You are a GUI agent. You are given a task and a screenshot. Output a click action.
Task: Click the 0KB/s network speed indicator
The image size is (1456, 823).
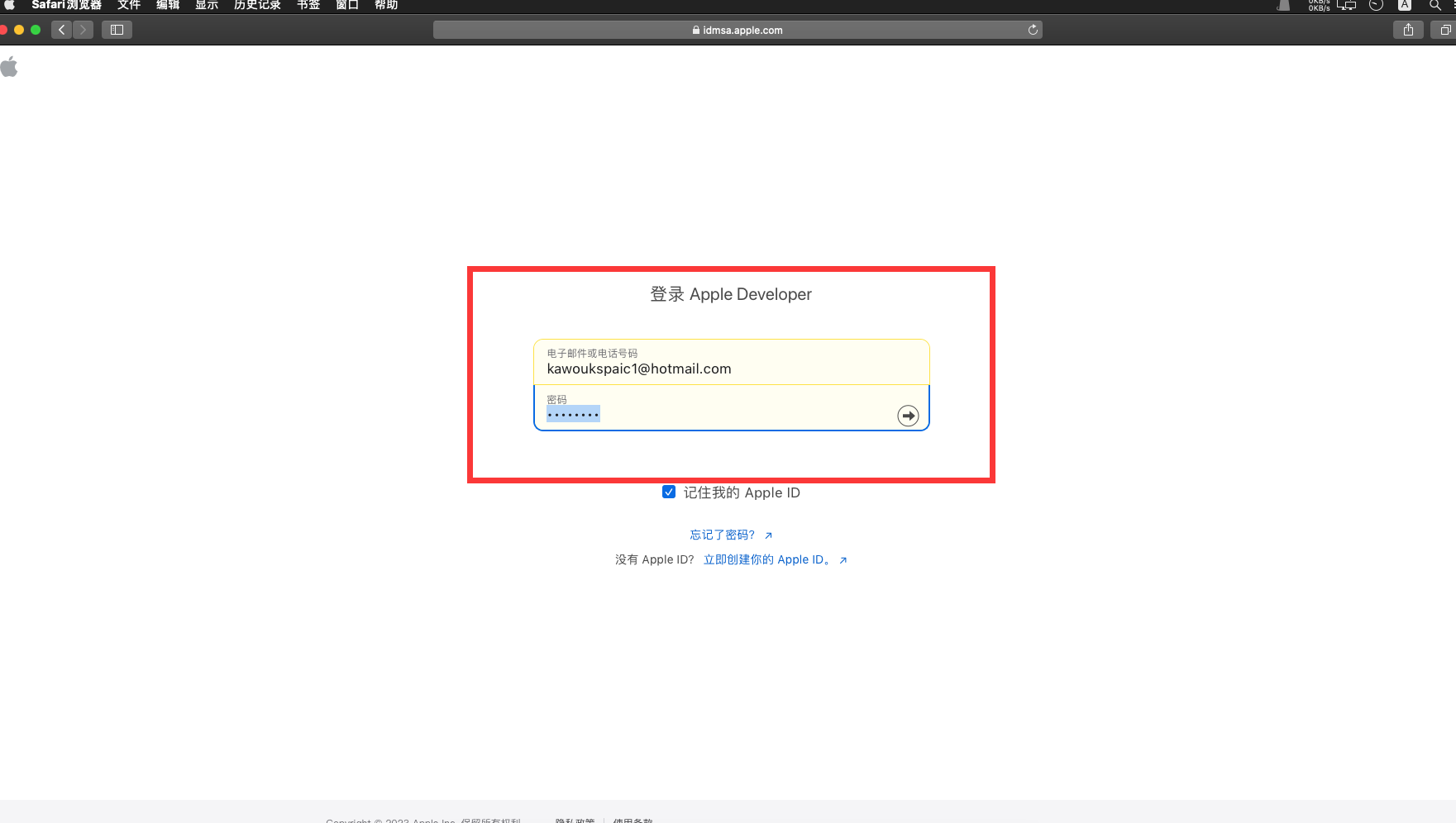(1319, 5)
